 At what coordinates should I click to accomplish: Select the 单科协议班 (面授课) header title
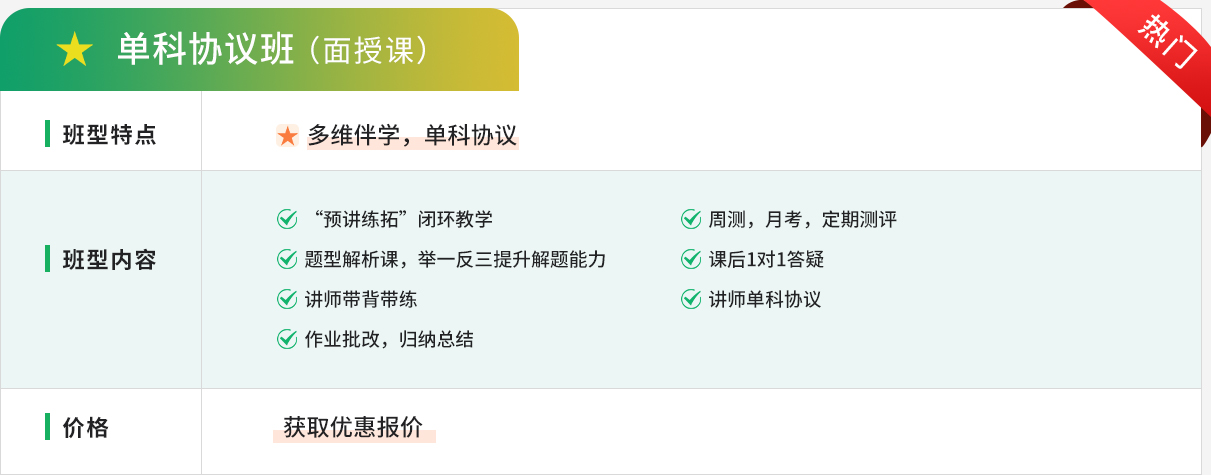coord(273,49)
